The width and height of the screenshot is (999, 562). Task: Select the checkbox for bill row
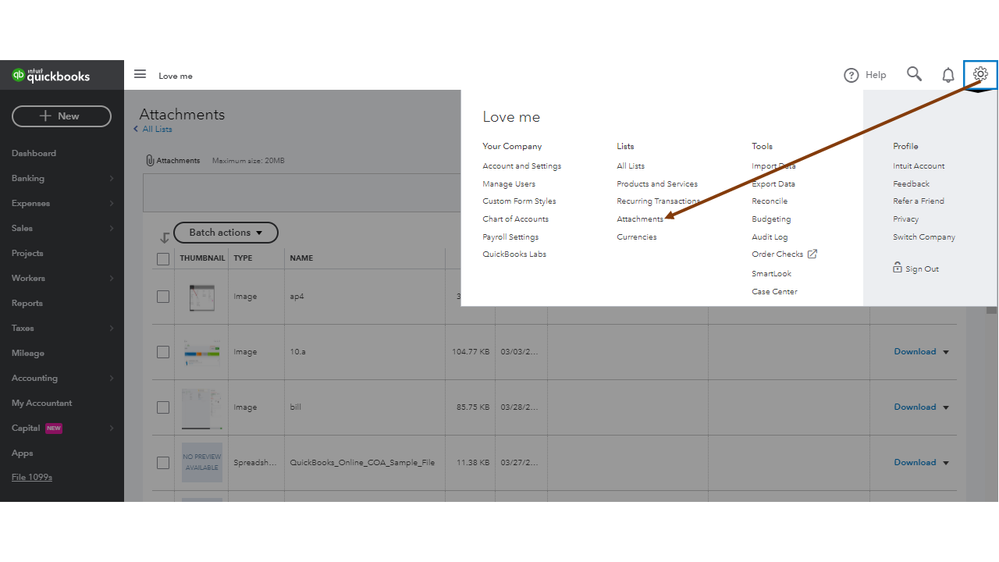(163, 407)
